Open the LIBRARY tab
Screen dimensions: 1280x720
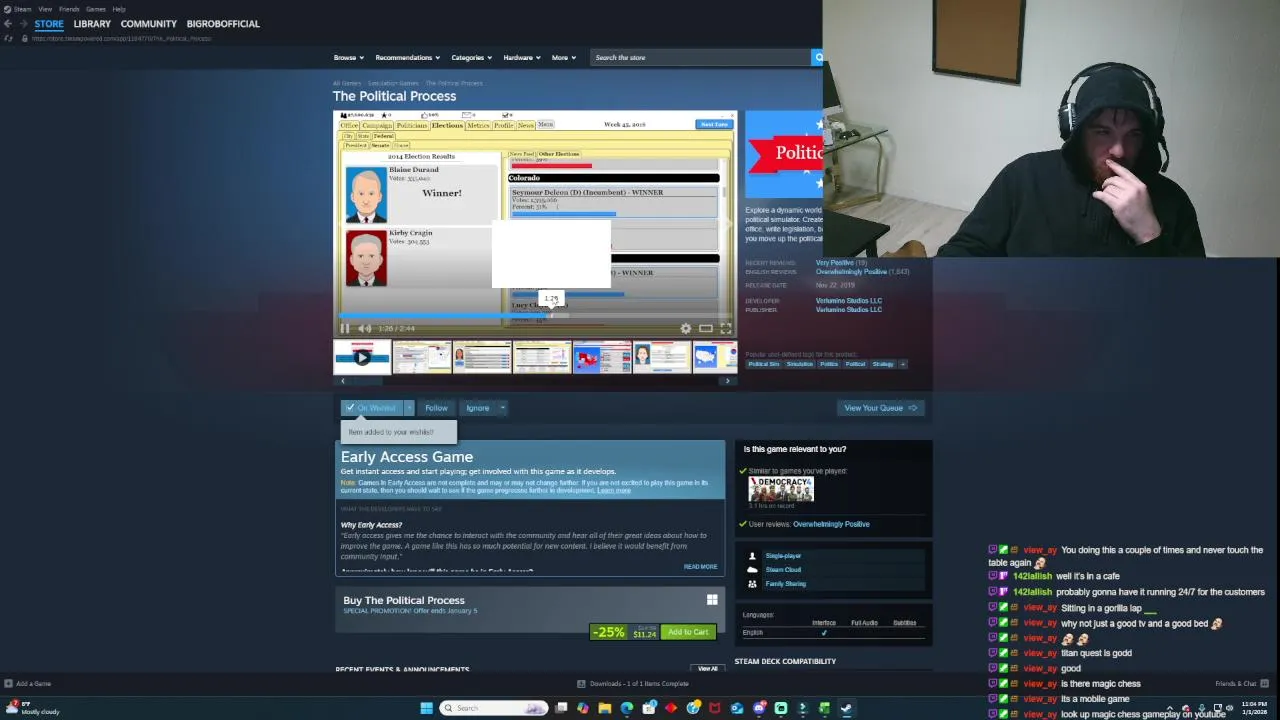(x=92, y=24)
